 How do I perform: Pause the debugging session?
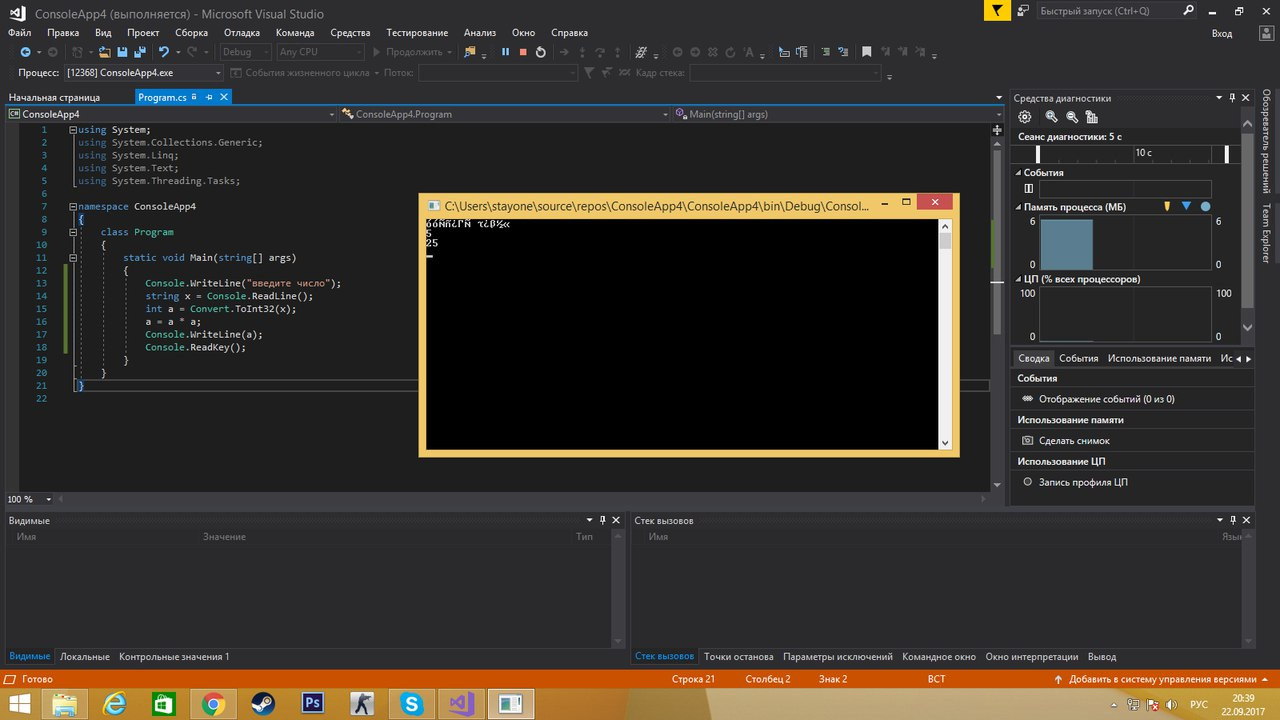click(x=505, y=52)
